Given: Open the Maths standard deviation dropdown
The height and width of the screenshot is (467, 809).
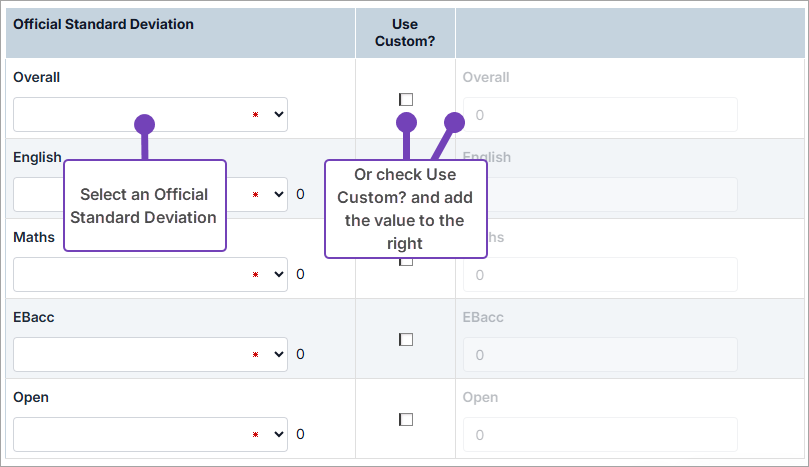Looking at the screenshot, I should click(150, 274).
